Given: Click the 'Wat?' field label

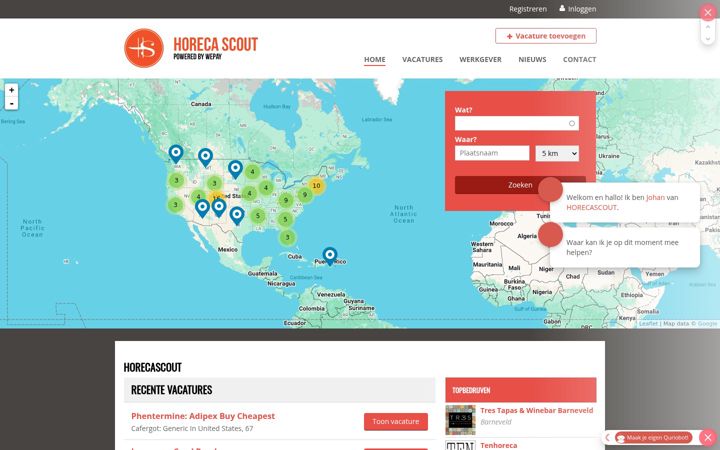Looking at the screenshot, I should pos(463,110).
